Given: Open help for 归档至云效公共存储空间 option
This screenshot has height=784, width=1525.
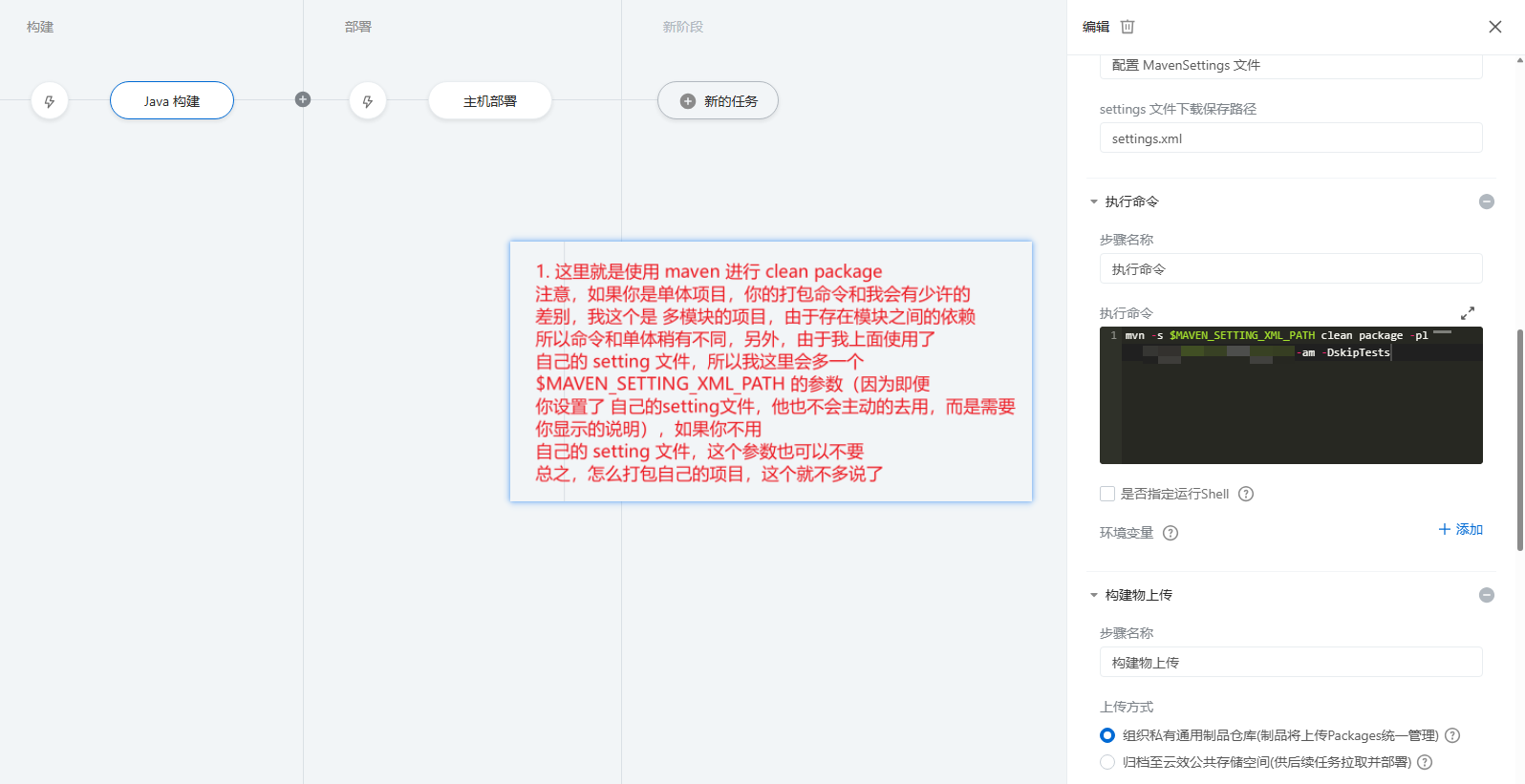Looking at the screenshot, I should [x=1425, y=762].
